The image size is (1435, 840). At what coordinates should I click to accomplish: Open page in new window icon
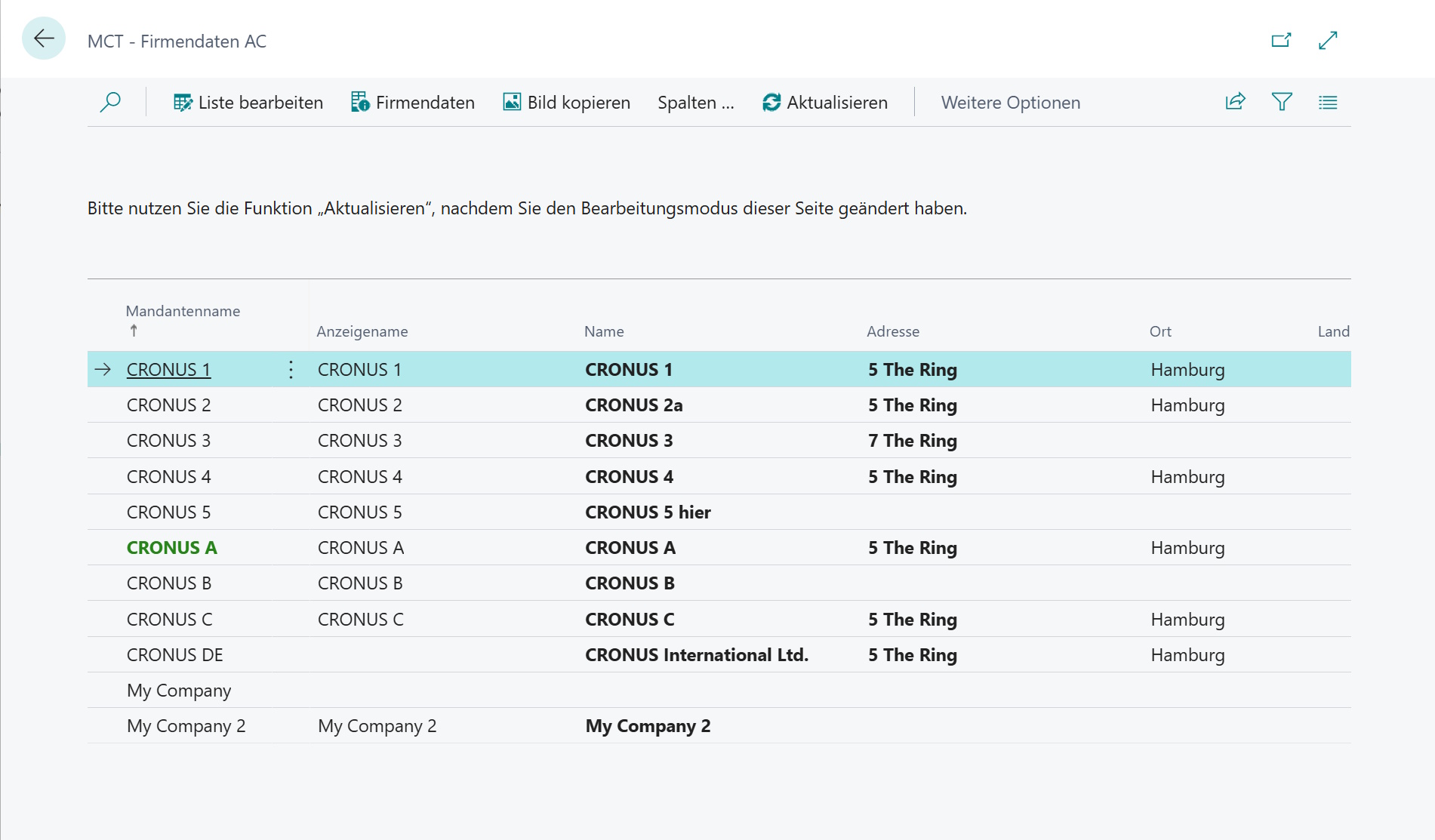pyautogui.click(x=1281, y=40)
